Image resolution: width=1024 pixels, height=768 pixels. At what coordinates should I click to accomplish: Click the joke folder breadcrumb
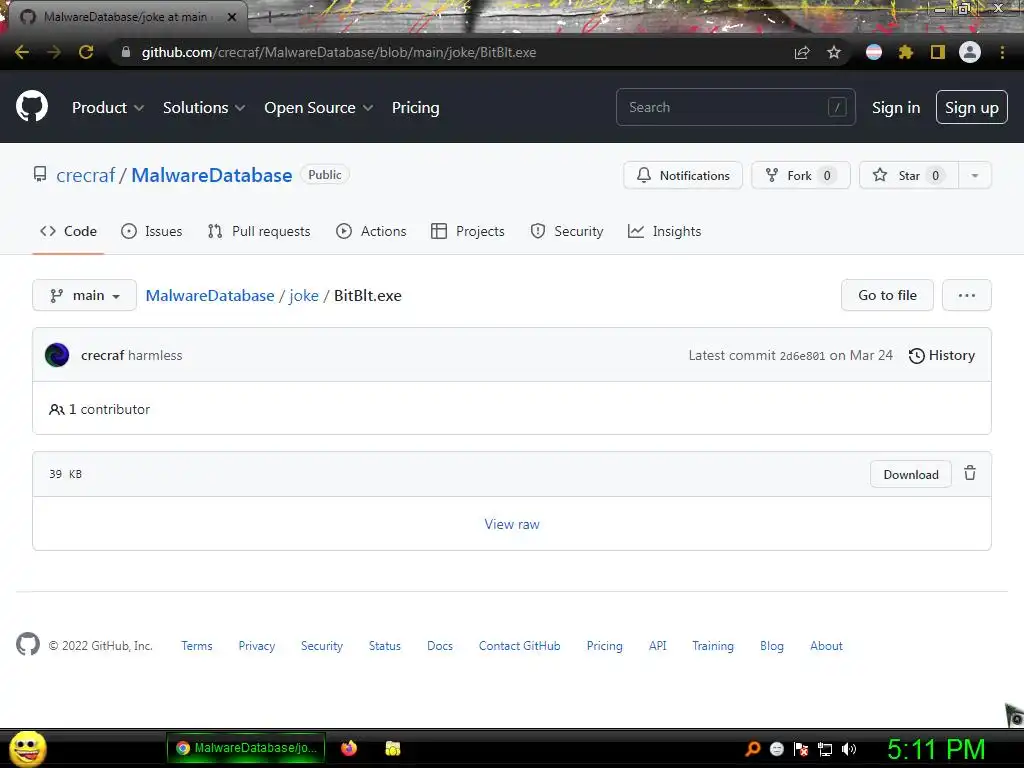(304, 295)
